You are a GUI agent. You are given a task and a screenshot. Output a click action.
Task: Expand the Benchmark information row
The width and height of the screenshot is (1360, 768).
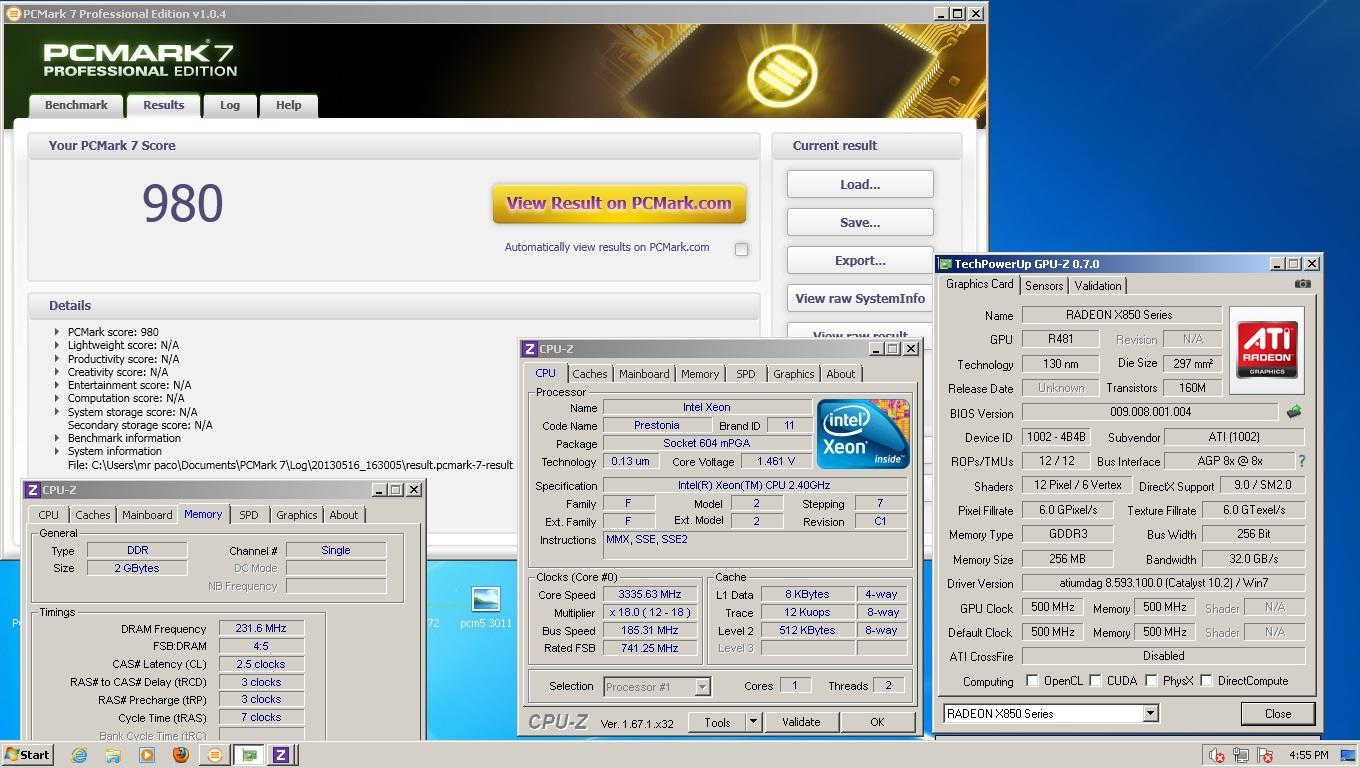point(57,438)
